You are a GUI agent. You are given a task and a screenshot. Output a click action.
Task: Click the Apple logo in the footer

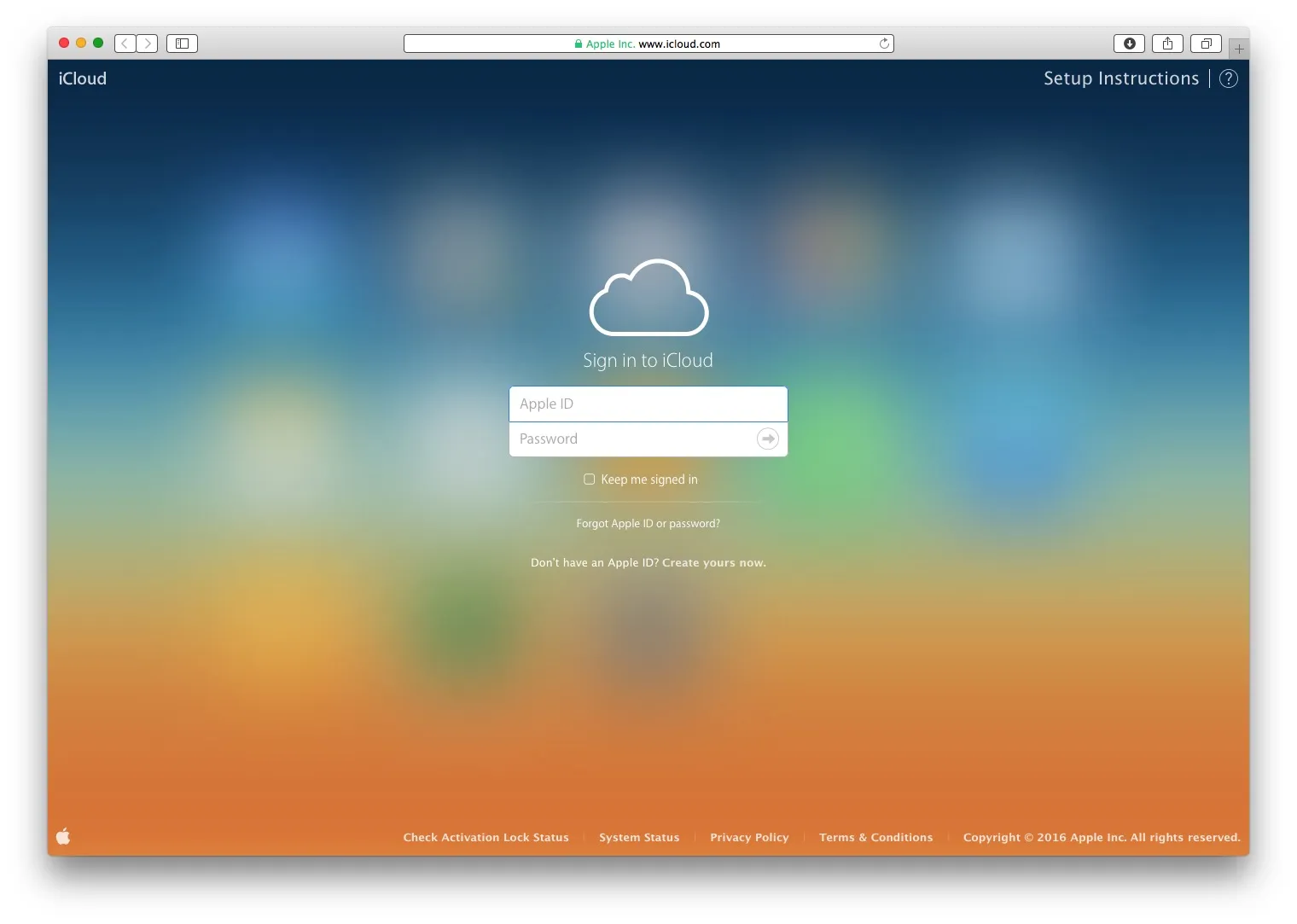coord(63,836)
